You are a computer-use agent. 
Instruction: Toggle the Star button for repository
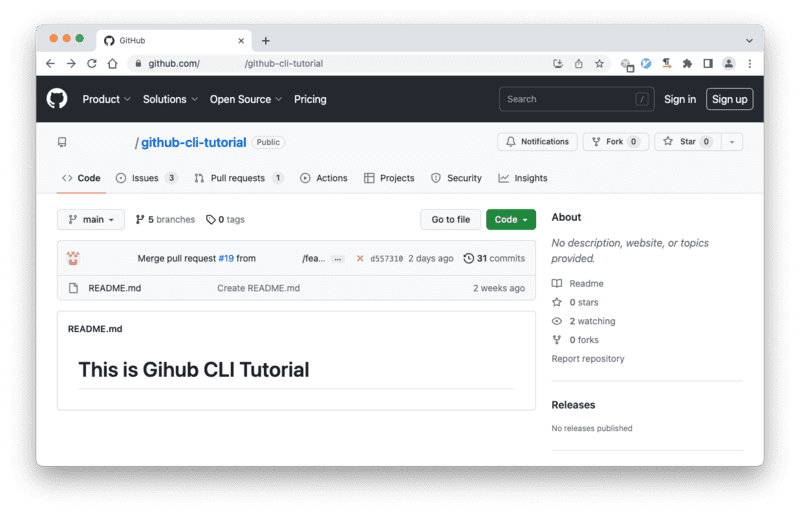tap(687, 142)
